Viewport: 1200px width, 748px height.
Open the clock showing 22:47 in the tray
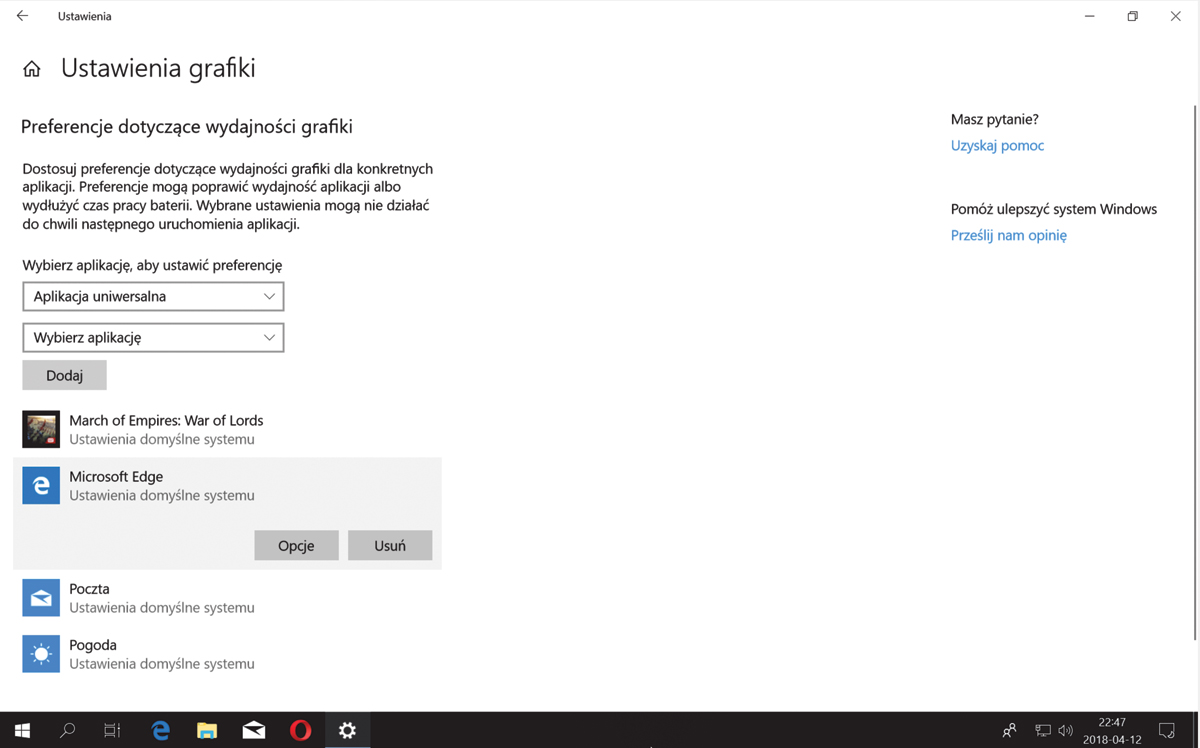coord(1111,730)
